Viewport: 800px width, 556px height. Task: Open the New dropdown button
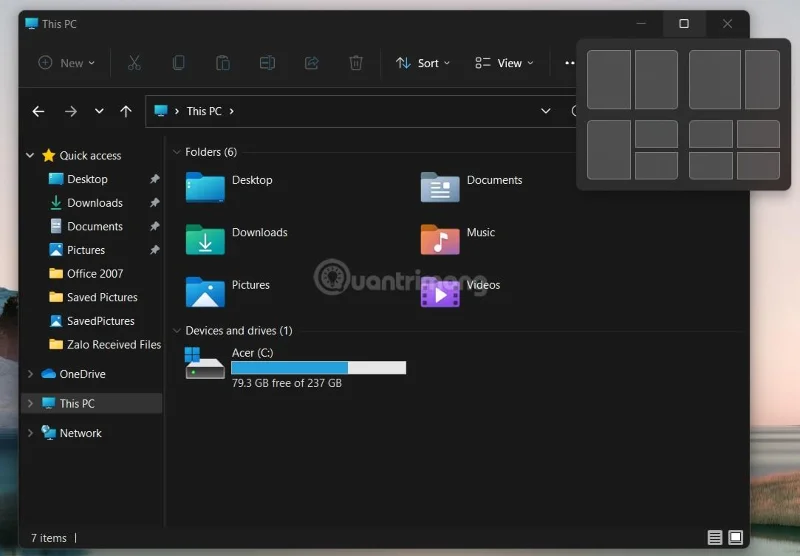(x=66, y=63)
